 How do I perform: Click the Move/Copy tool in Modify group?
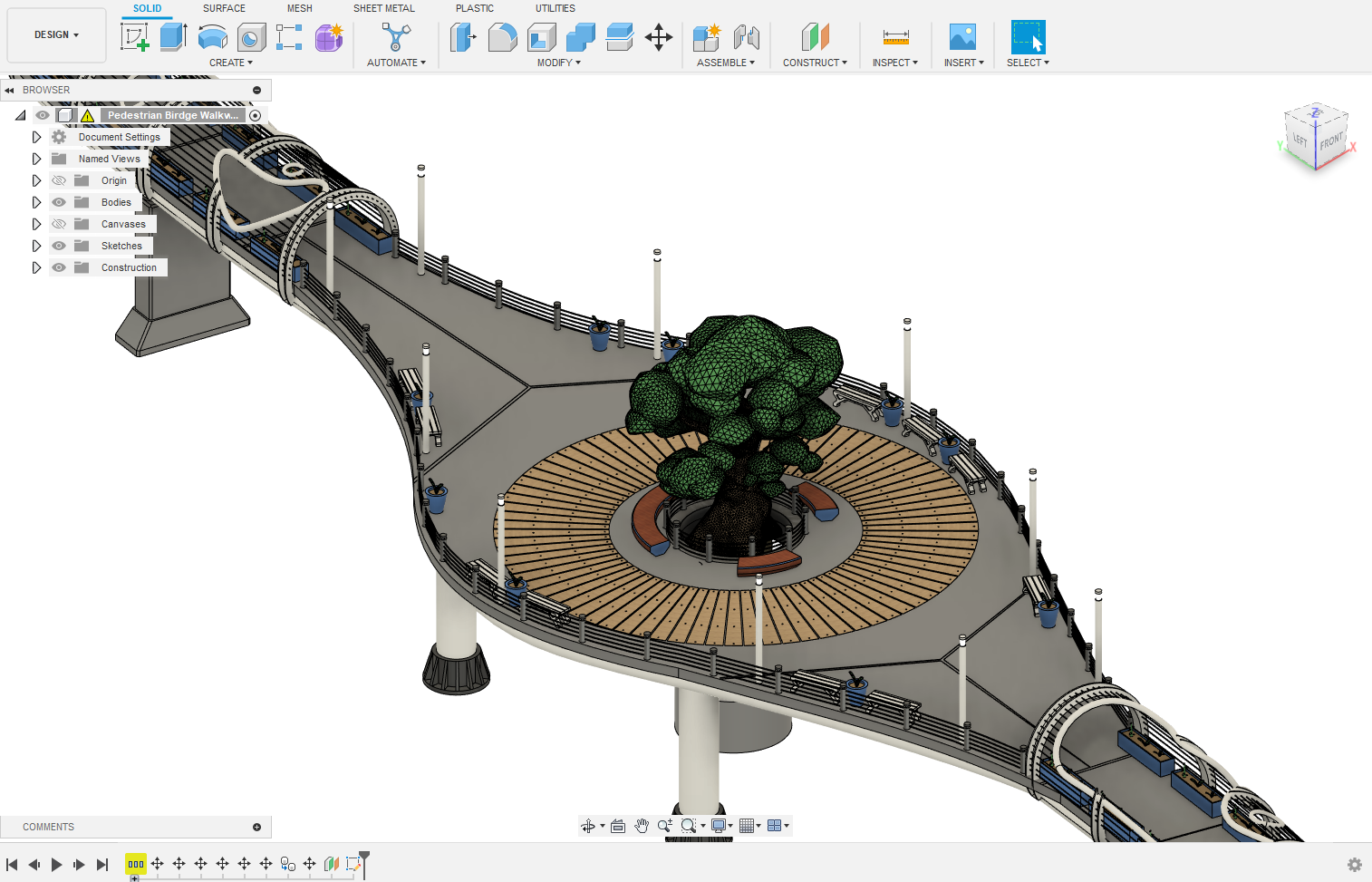659,37
